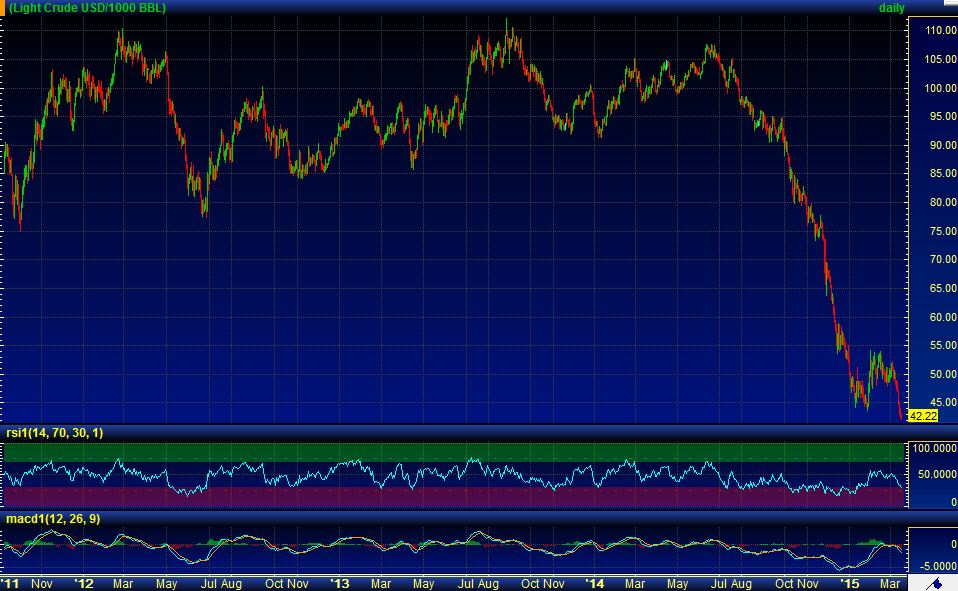Click the Light Crude USD/1000 BBL title
The width and height of the screenshot is (958, 591).
(88, 8)
